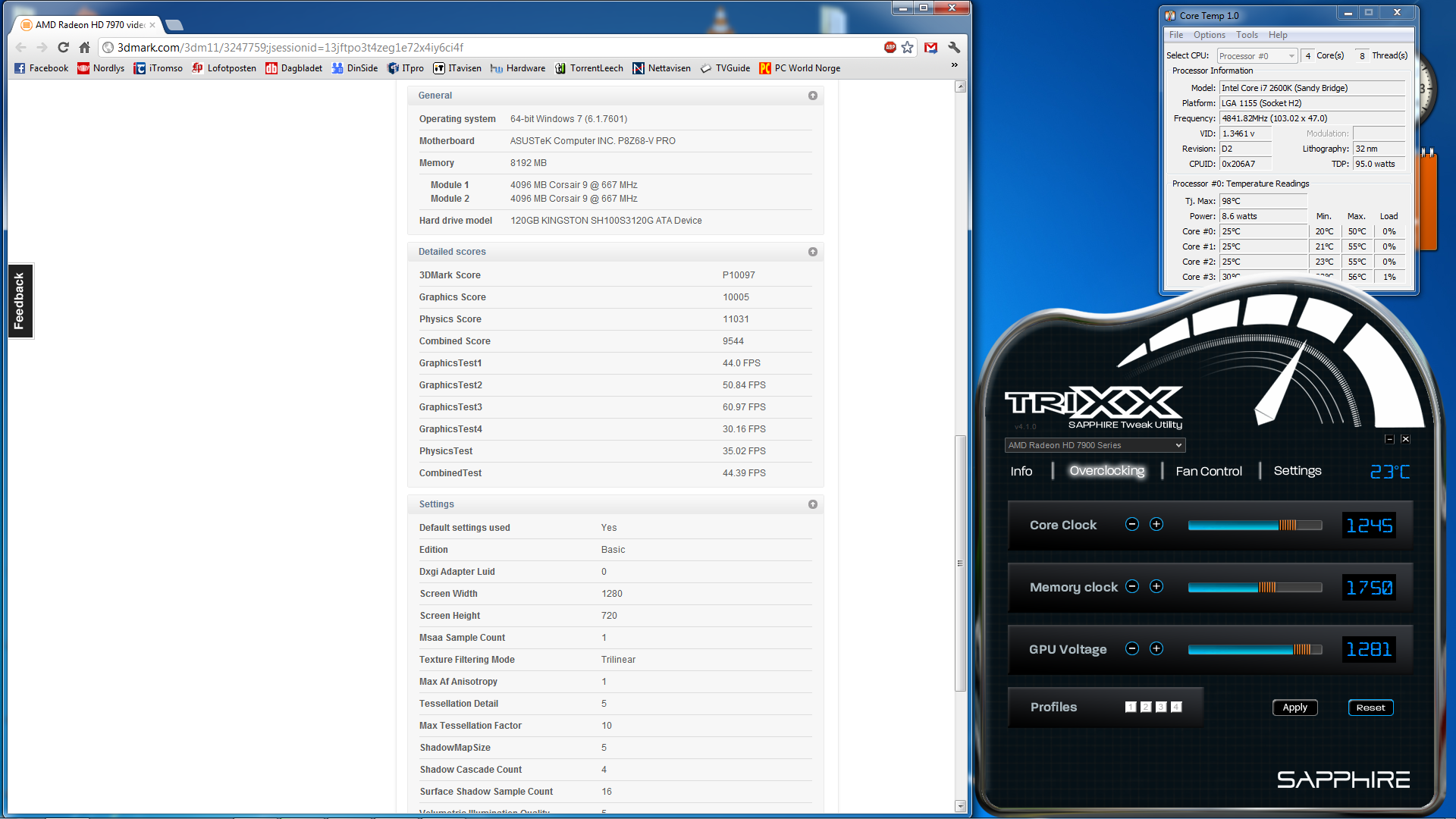Open Core Temp Options menu

coord(1210,35)
